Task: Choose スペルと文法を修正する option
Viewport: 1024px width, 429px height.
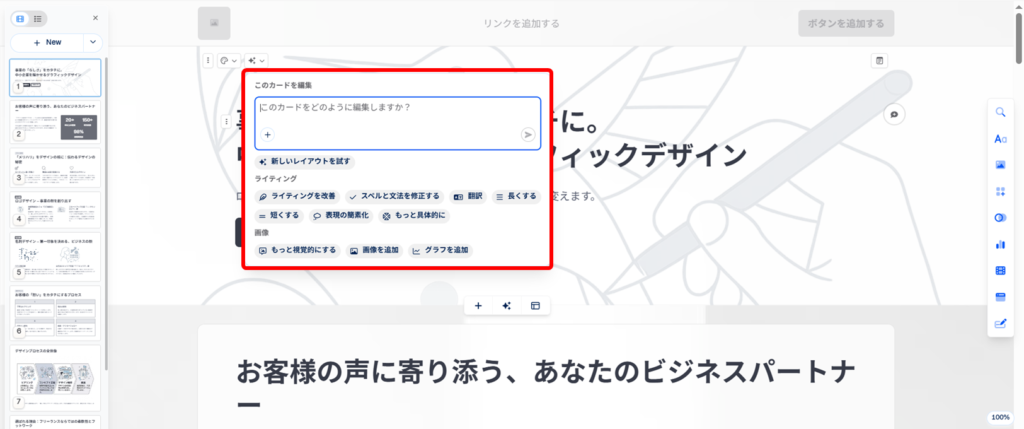Action: tap(393, 196)
